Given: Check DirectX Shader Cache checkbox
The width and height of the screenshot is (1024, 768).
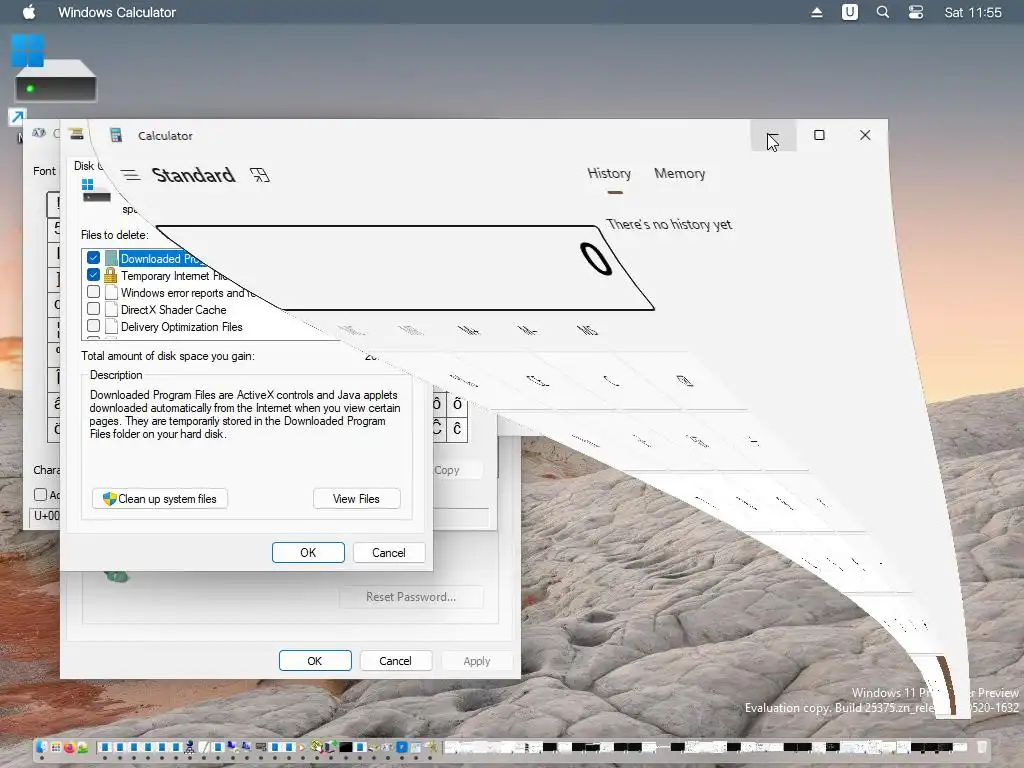Looking at the screenshot, I should pyautogui.click(x=93, y=309).
